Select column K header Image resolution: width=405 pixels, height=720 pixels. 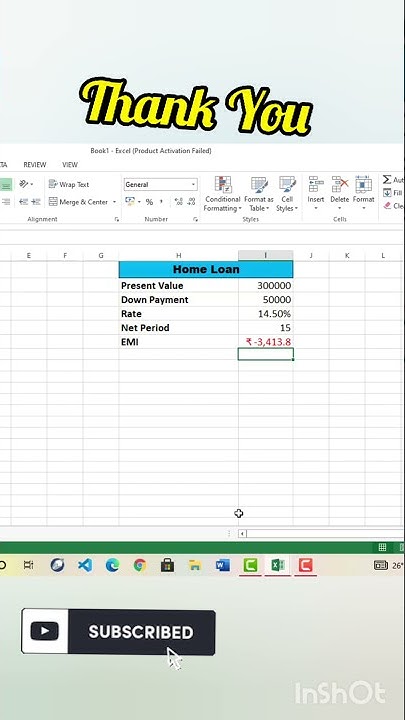(347, 255)
